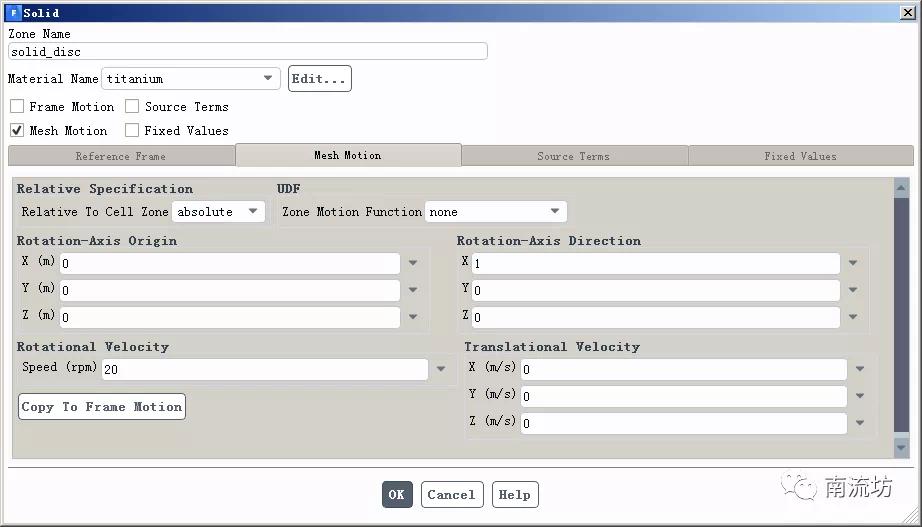Open the Help button
The width and height of the screenshot is (922, 527).
coord(515,495)
